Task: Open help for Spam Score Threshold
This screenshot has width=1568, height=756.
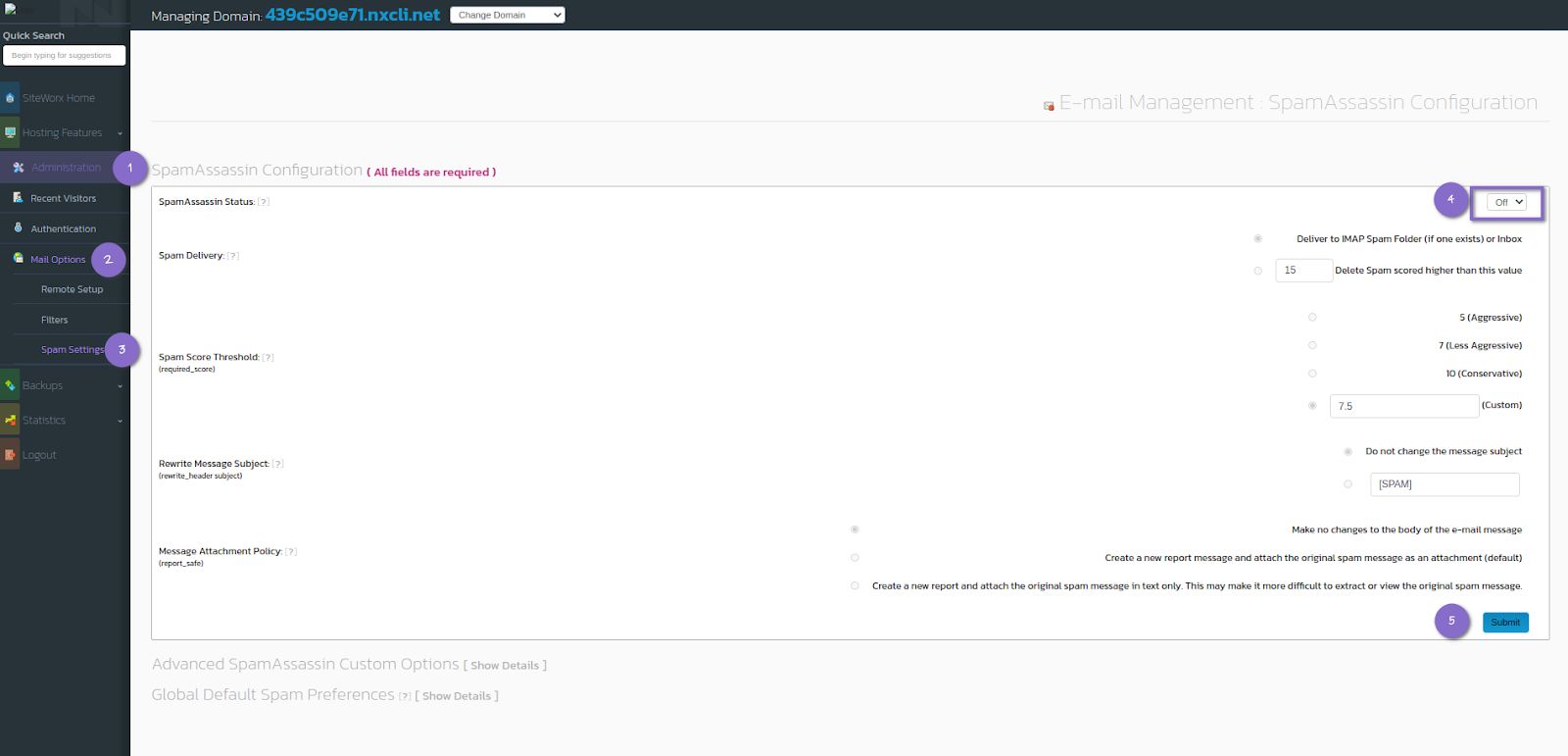Action: tap(269, 358)
